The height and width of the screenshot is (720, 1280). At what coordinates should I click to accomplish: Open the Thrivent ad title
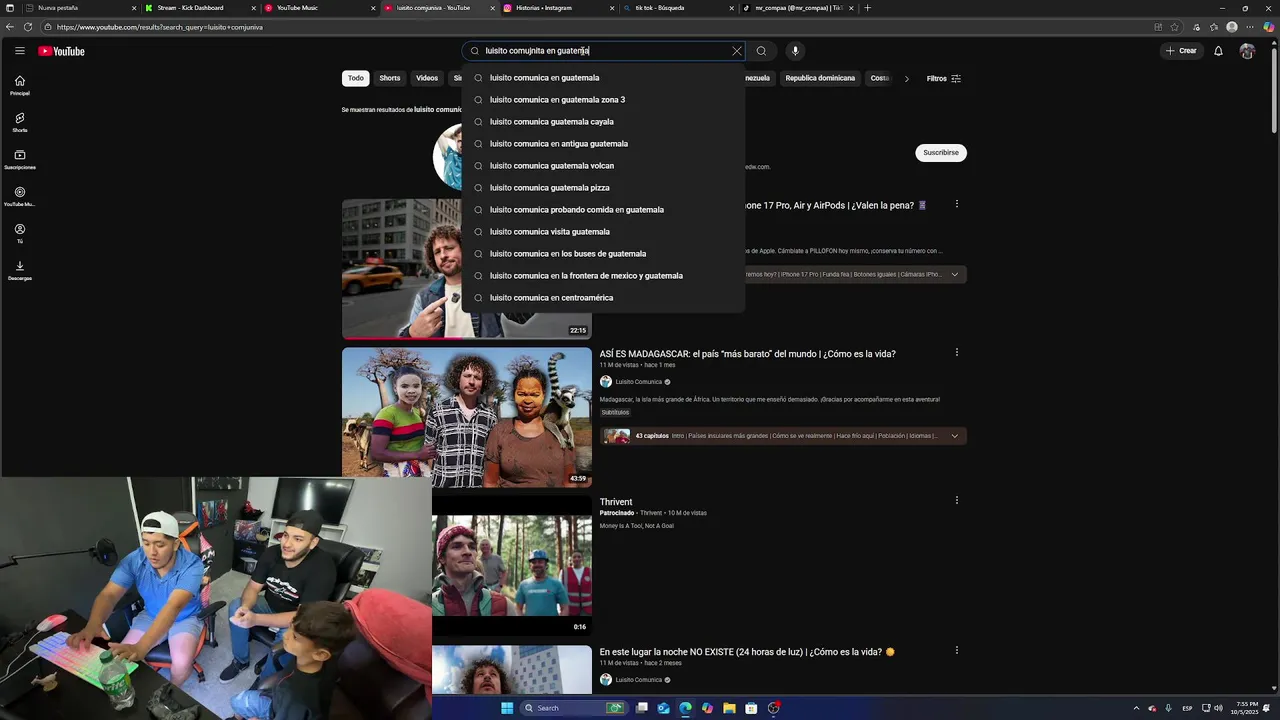click(616, 502)
